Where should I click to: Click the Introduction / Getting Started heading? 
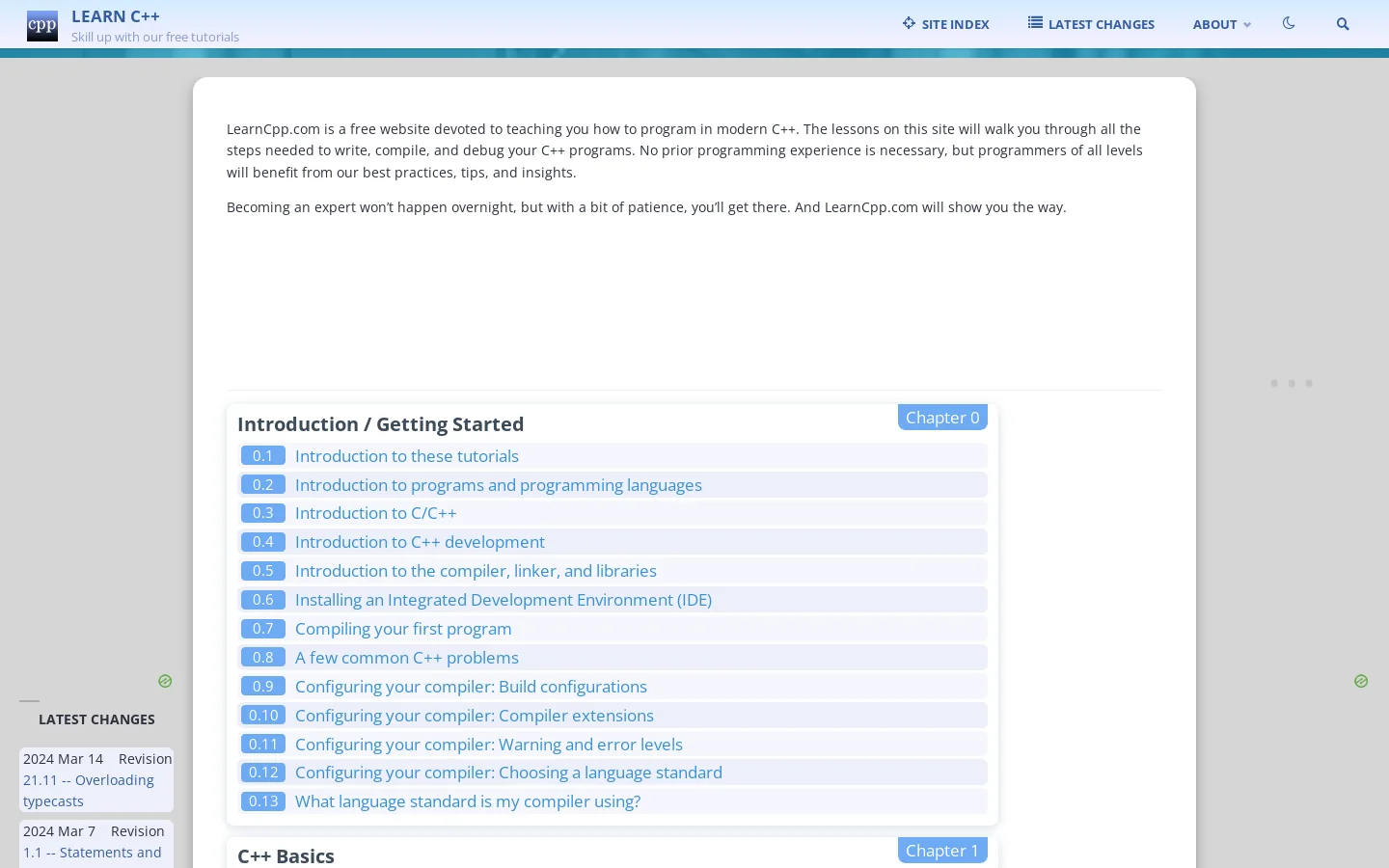pos(381,424)
